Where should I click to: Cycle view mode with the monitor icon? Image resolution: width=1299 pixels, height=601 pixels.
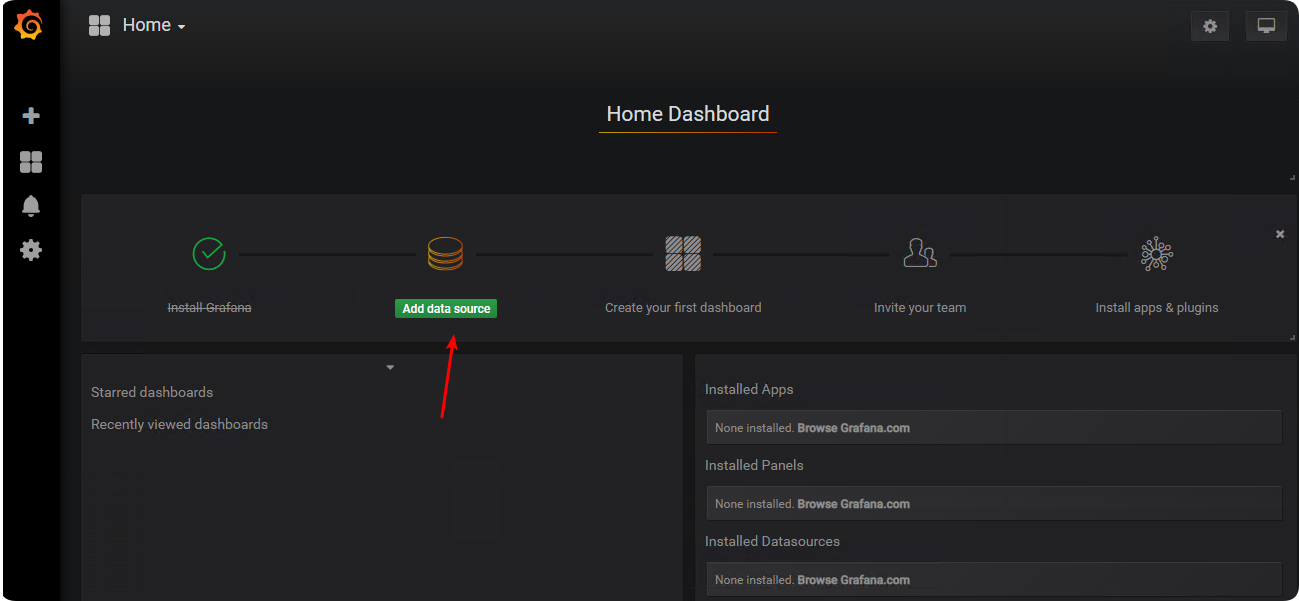[1266, 26]
